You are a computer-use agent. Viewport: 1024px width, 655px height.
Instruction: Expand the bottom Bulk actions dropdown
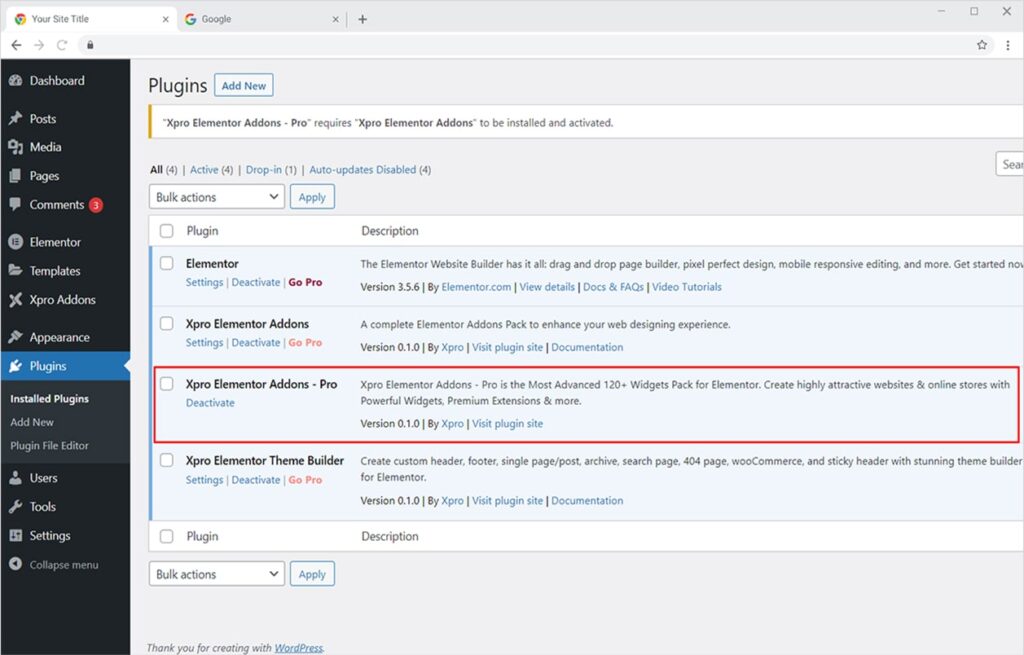point(217,574)
